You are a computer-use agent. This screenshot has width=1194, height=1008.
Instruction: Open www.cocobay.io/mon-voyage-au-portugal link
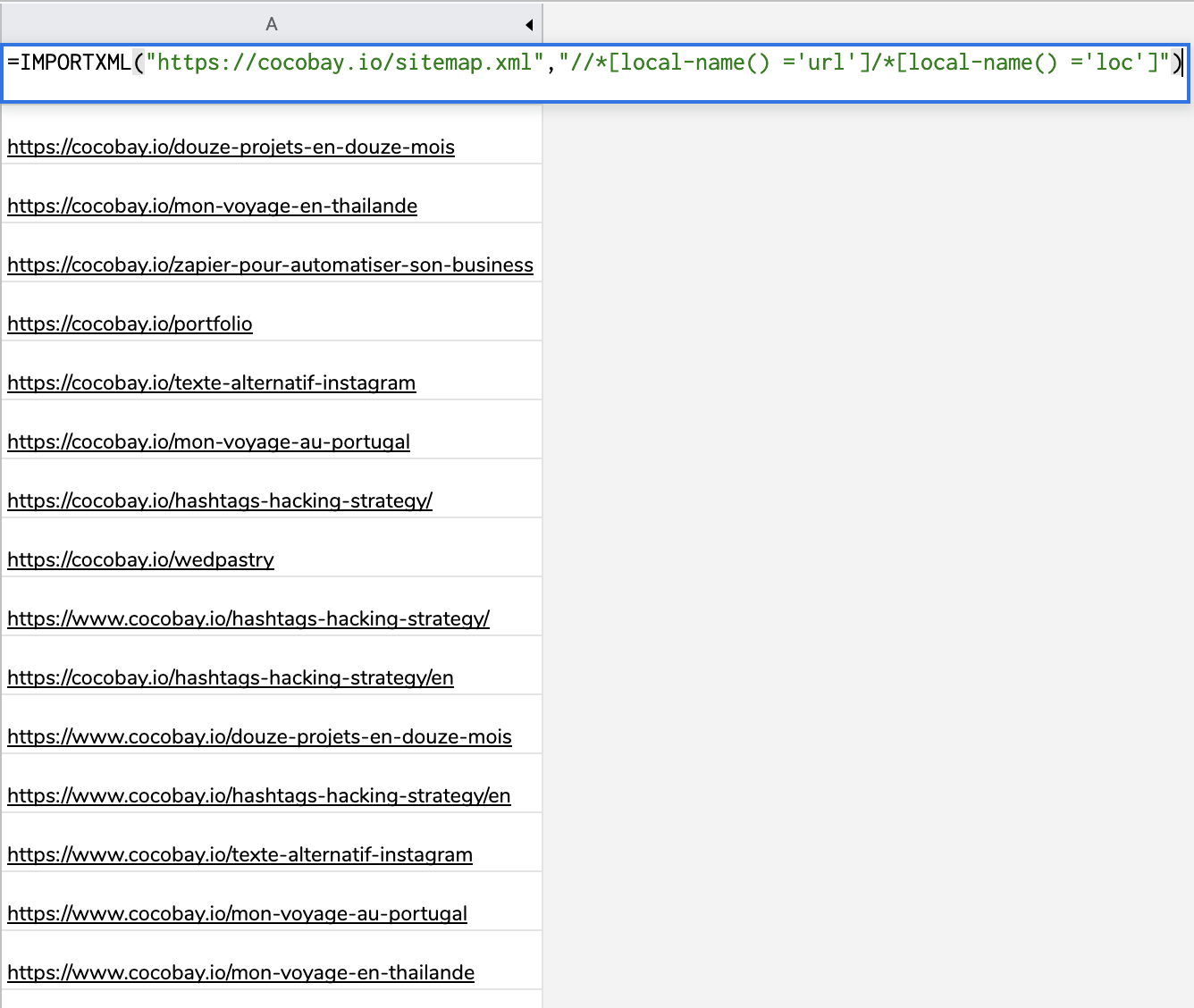pyautogui.click(x=237, y=913)
